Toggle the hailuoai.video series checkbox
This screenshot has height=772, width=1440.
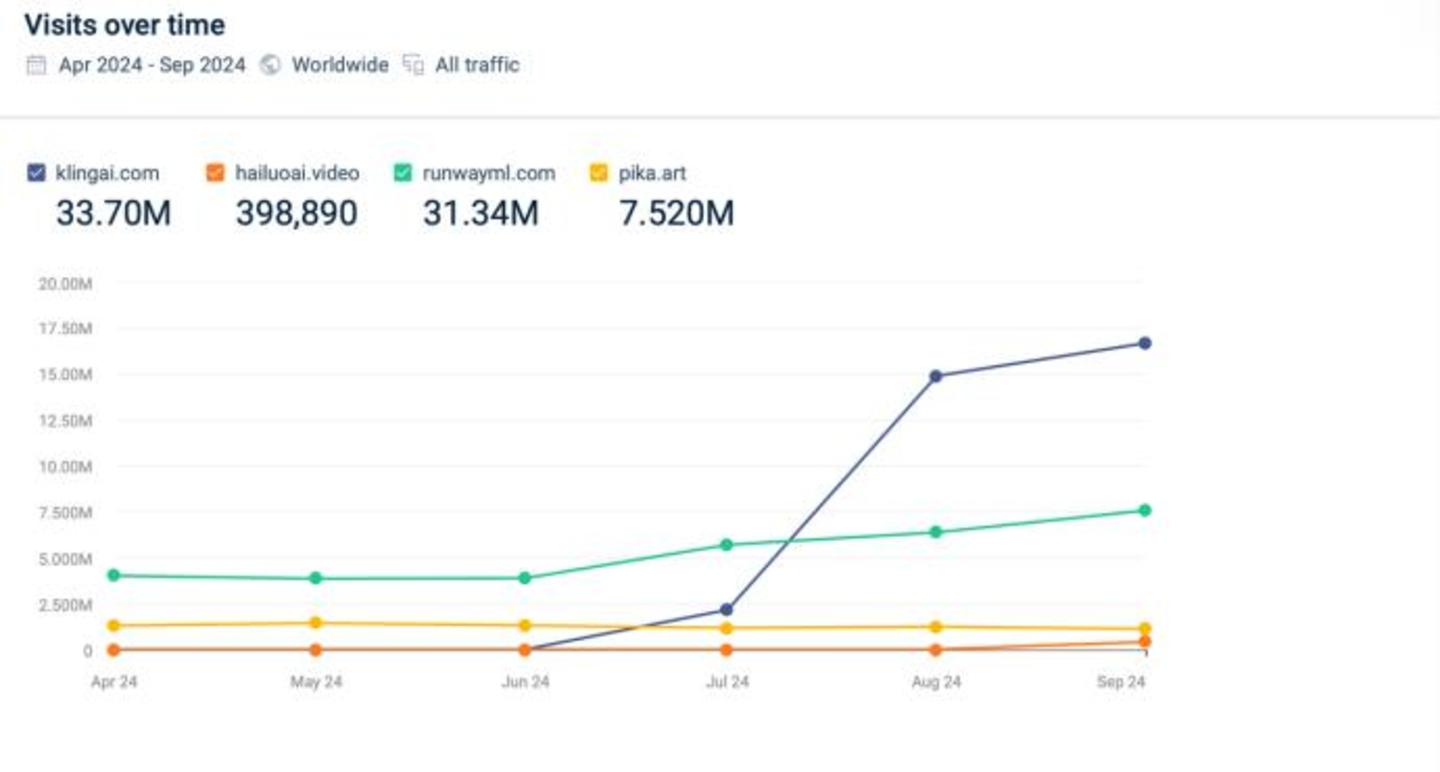[x=215, y=173]
